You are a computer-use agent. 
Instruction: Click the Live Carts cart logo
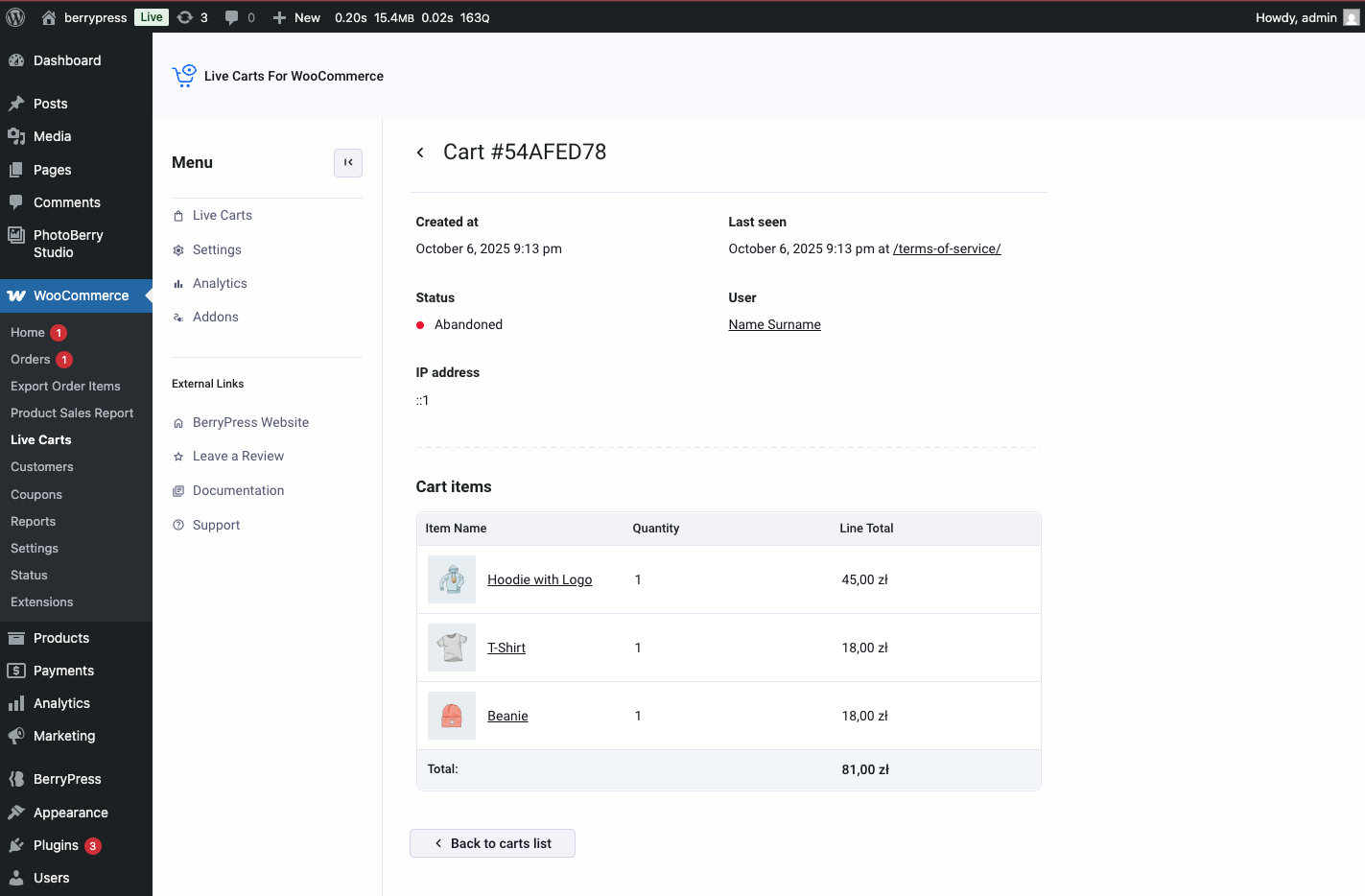184,76
